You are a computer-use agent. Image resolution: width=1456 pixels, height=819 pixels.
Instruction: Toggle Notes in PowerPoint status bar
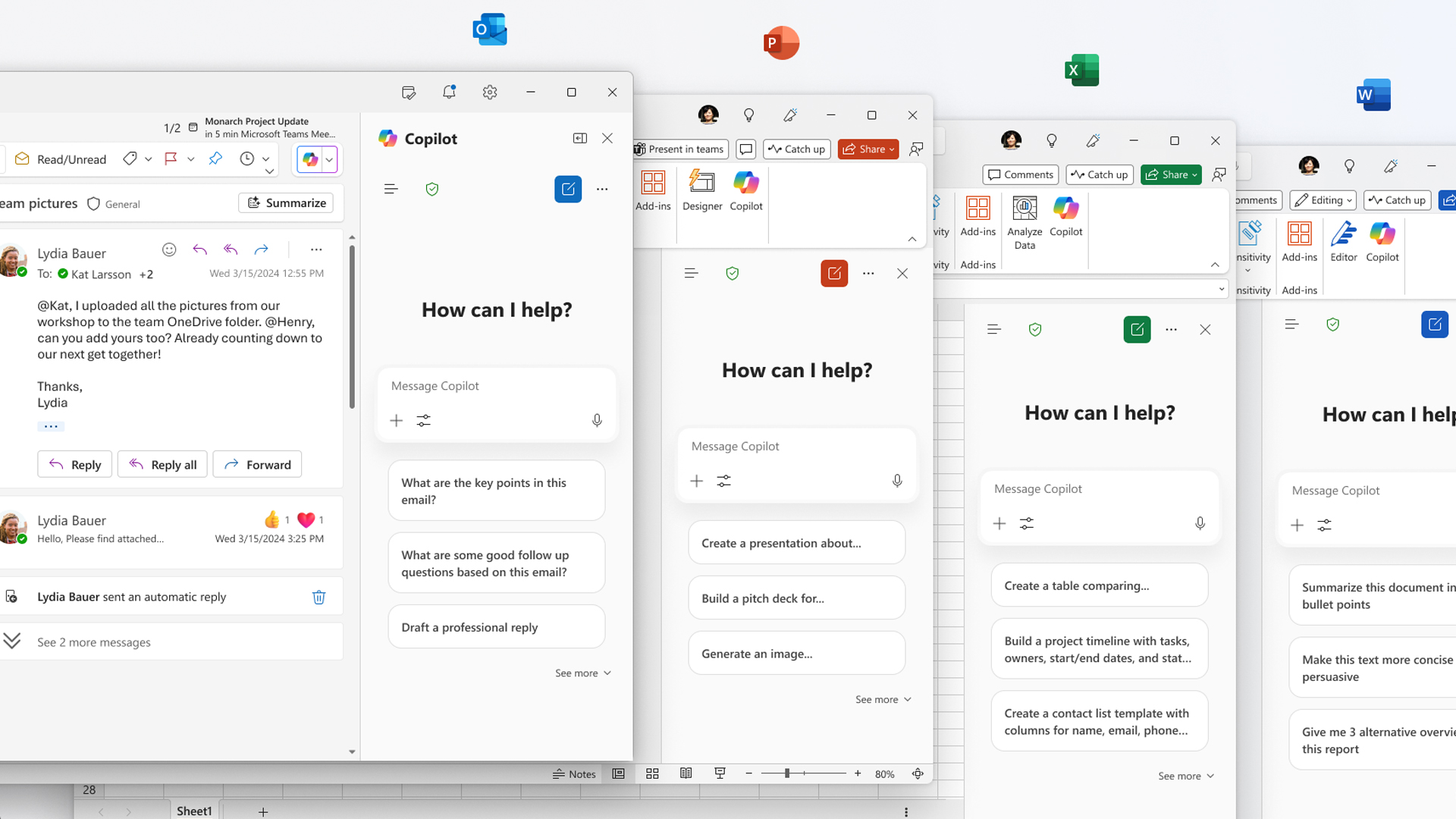[574, 773]
